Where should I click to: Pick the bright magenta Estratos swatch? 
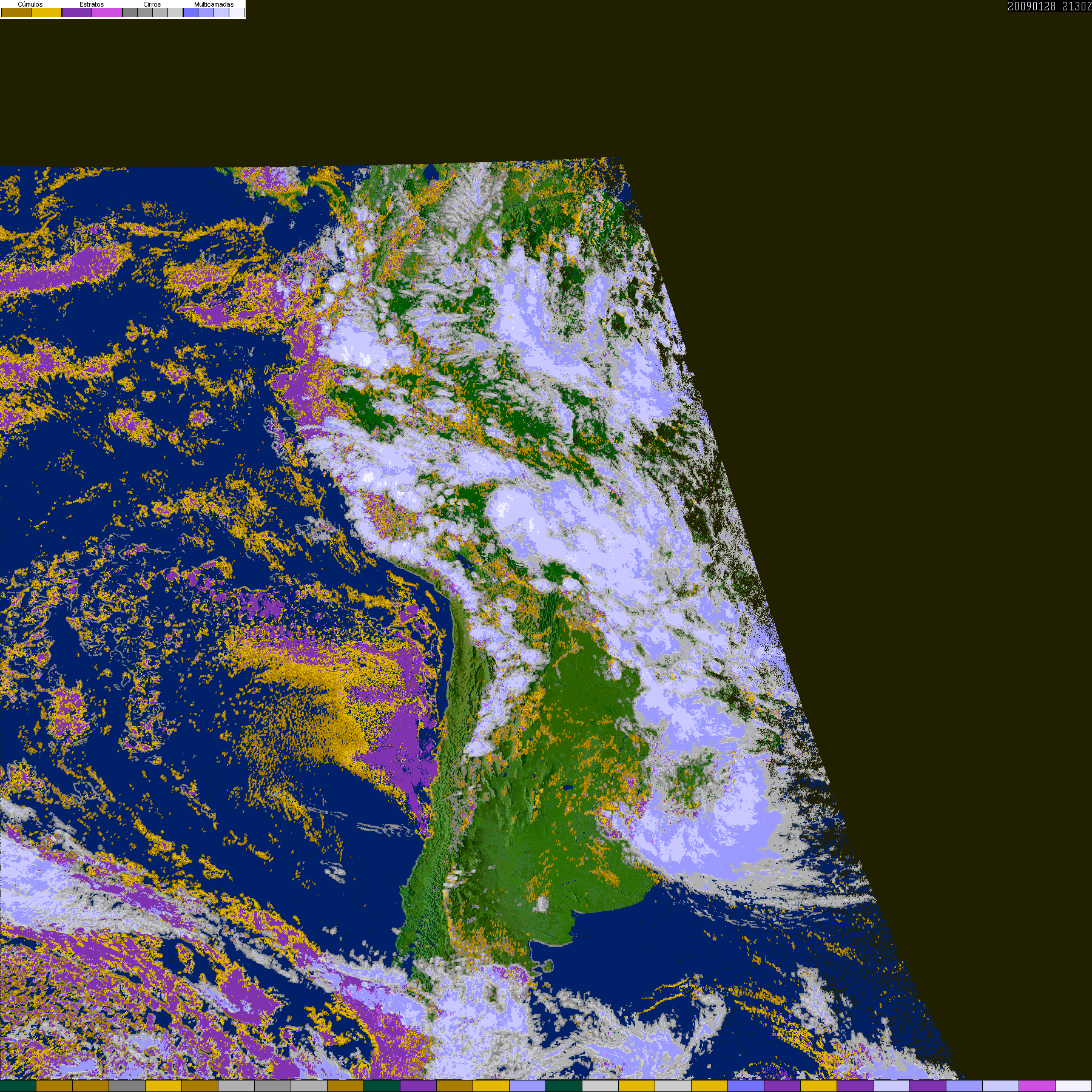(107, 12)
